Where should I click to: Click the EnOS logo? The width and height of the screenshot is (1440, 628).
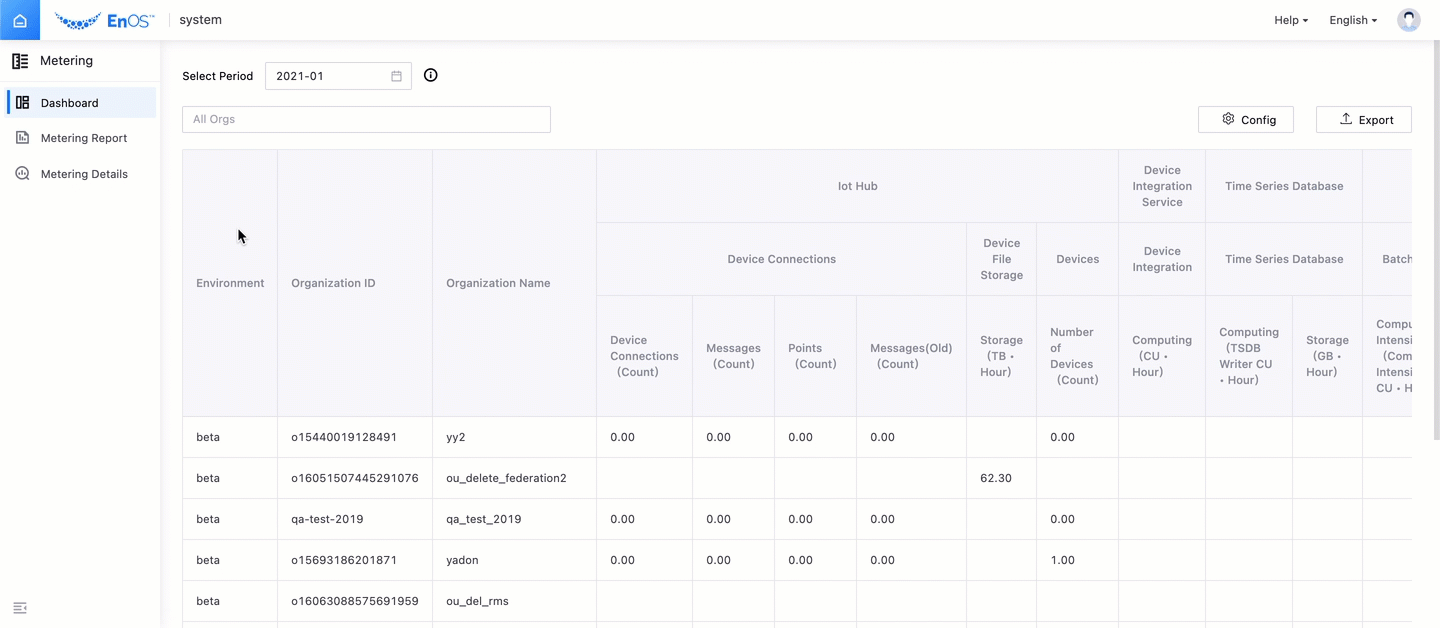point(105,20)
